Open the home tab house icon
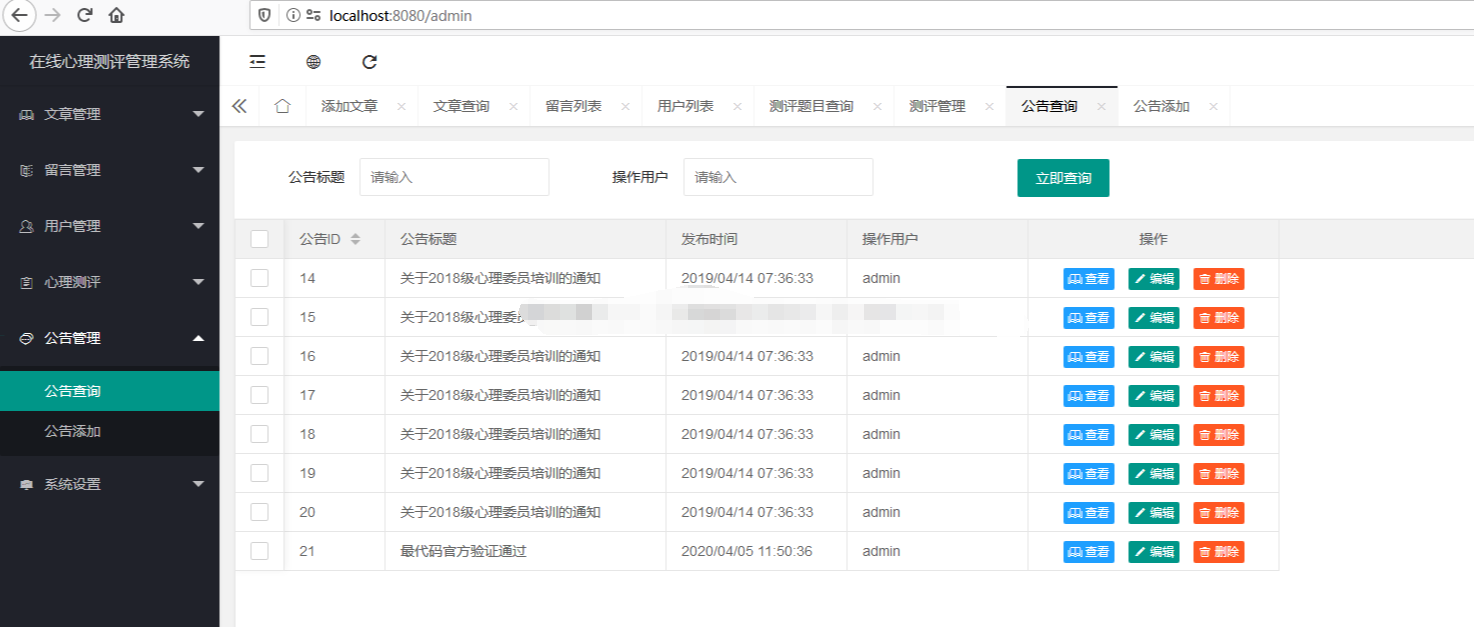Viewport: 1474px width, 627px height. [x=282, y=106]
